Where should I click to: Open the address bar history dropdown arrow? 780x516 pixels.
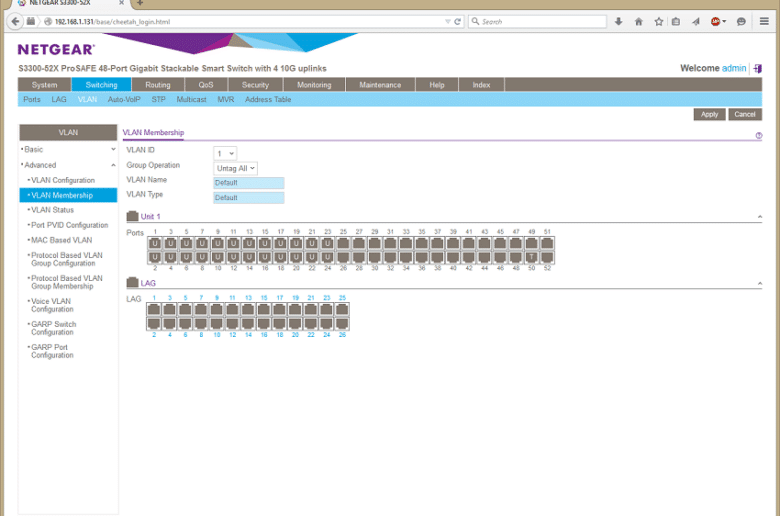point(447,21)
